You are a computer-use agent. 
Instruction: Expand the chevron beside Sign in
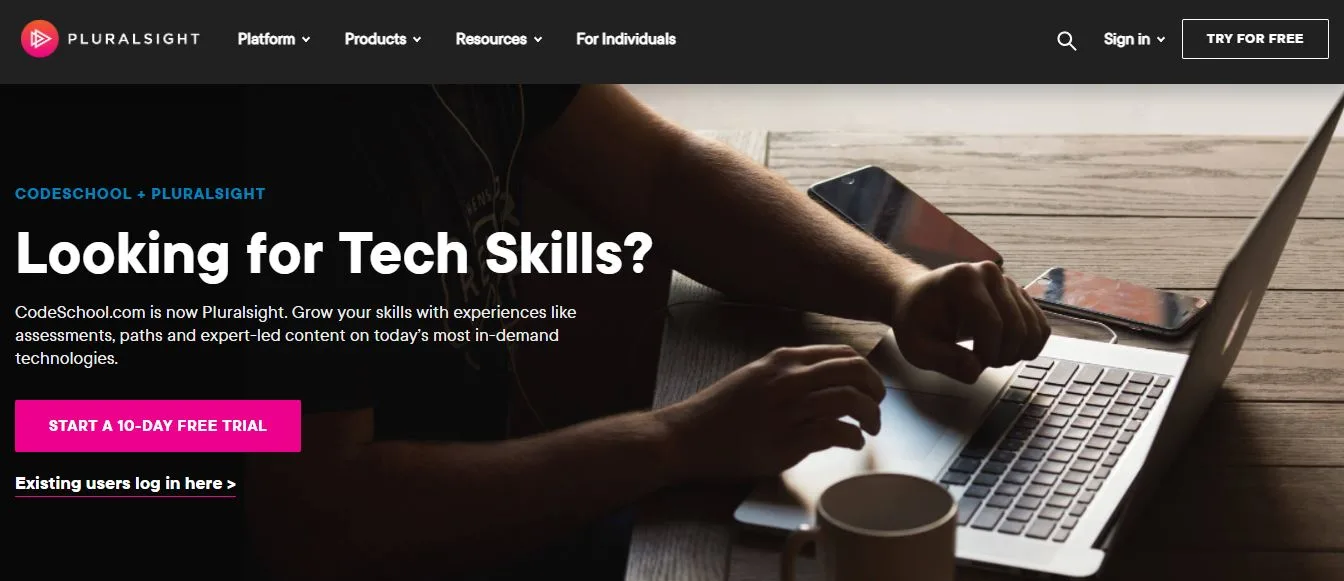(x=1161, y=40)
